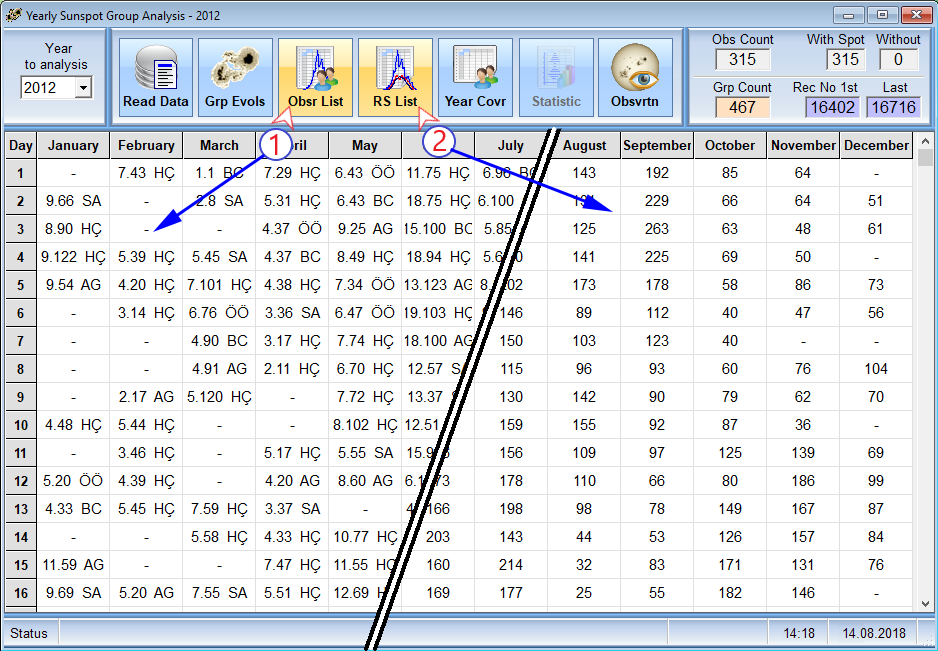Image resolution: width=938 pixels, height=651 pixels.
Task: Click the scrollbar down arrow
Action: [925, 604]
